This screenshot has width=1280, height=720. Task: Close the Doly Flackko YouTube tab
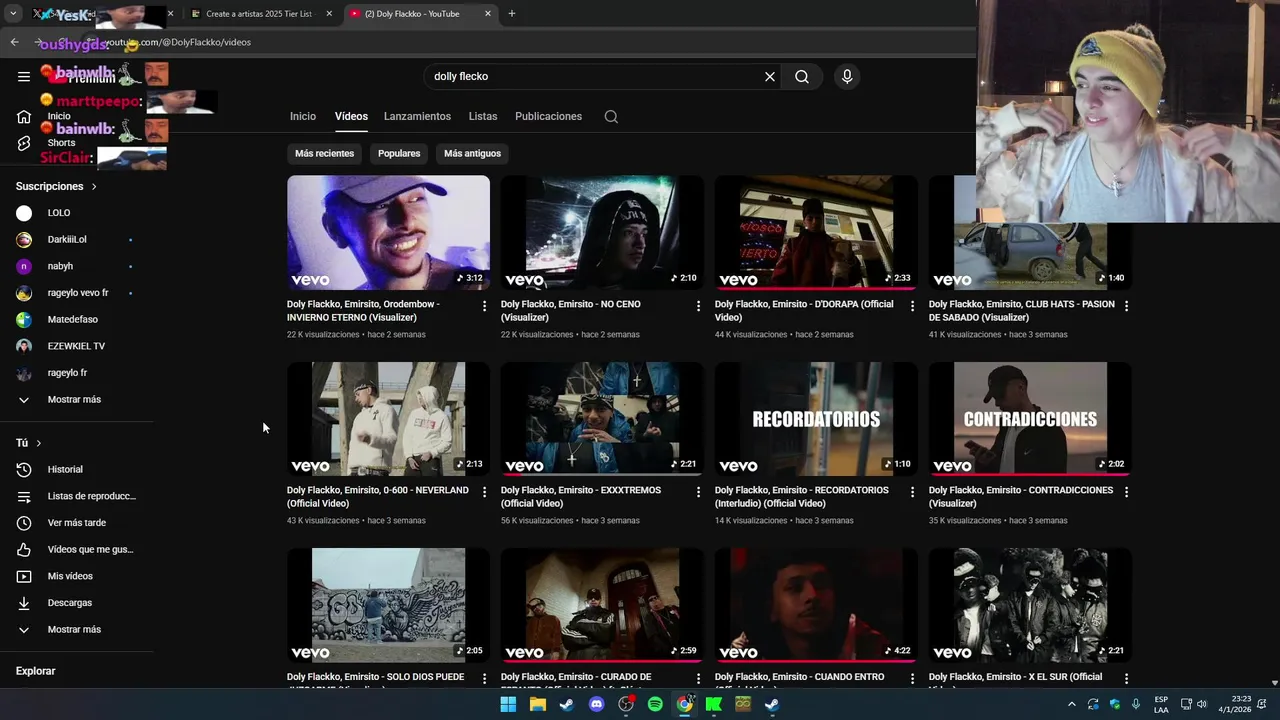488,14
